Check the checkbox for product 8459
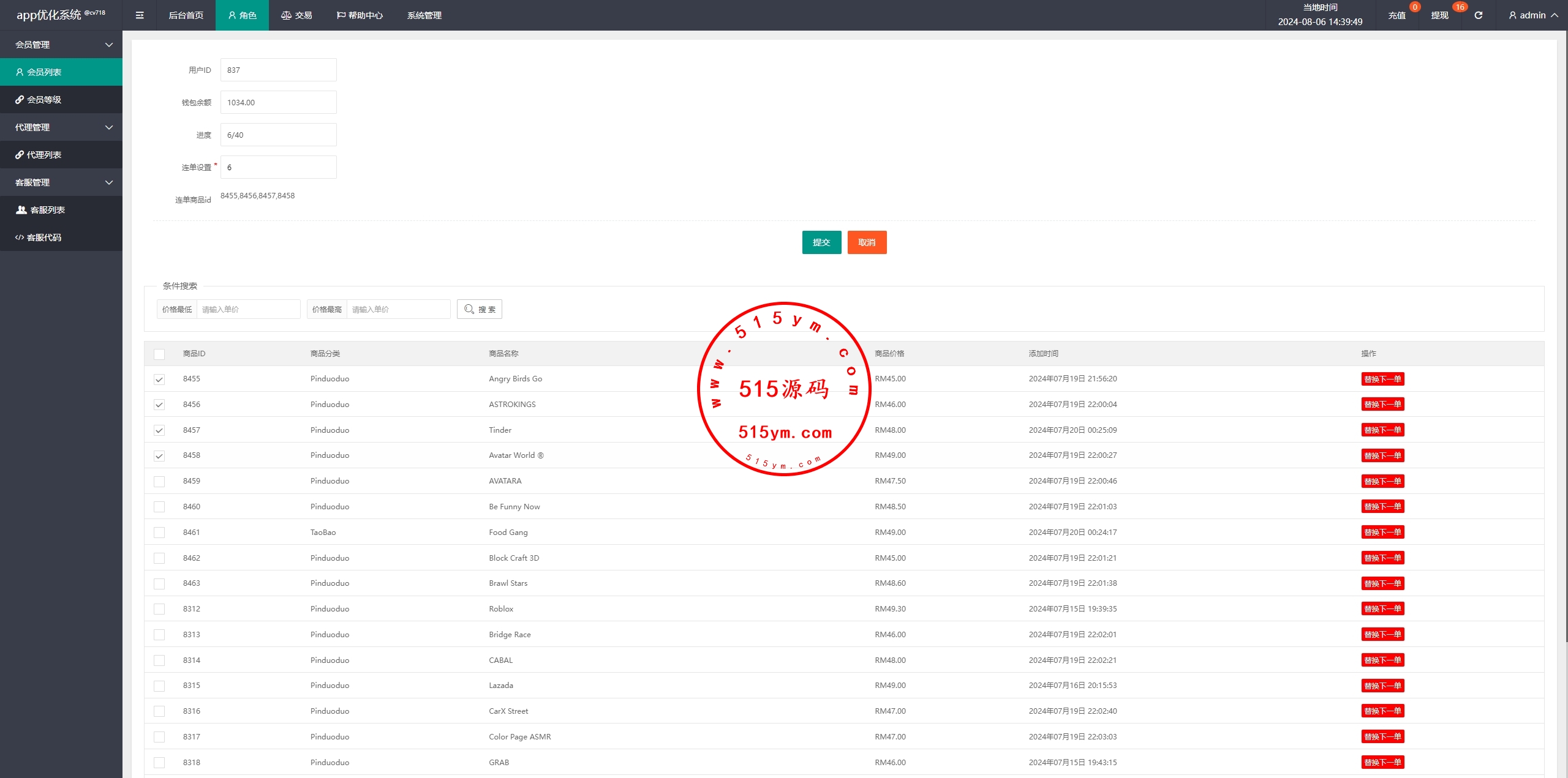 click(x=159, y=482)
